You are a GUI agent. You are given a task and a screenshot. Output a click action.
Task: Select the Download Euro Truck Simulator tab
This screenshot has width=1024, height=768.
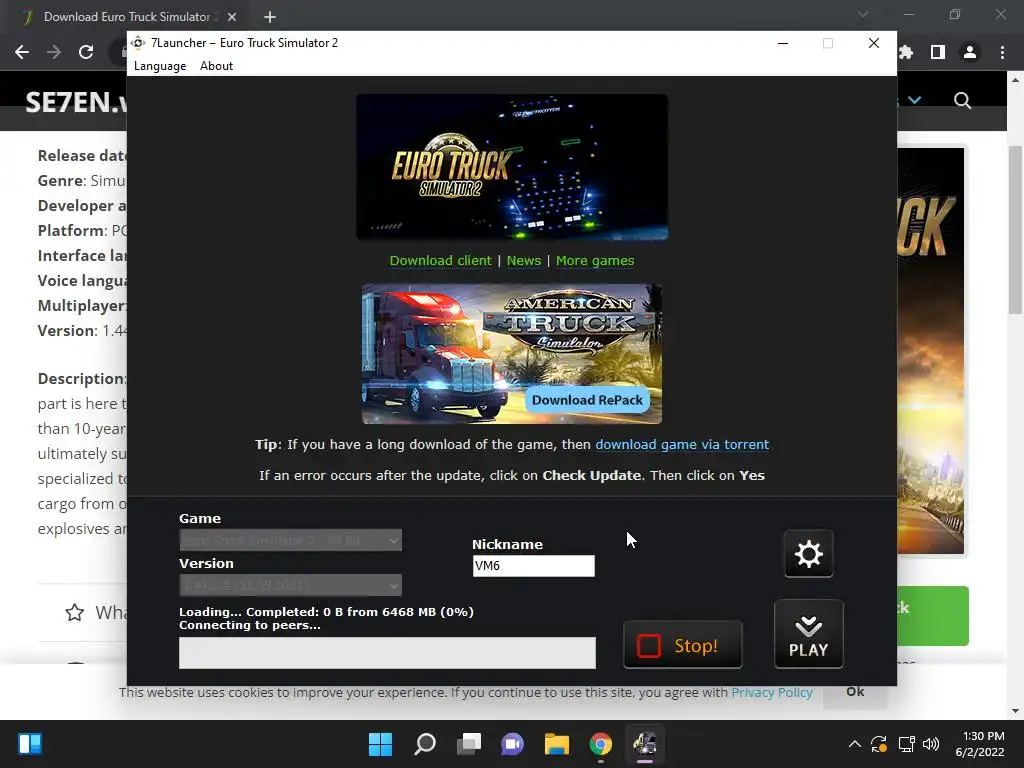coord(127,17)
